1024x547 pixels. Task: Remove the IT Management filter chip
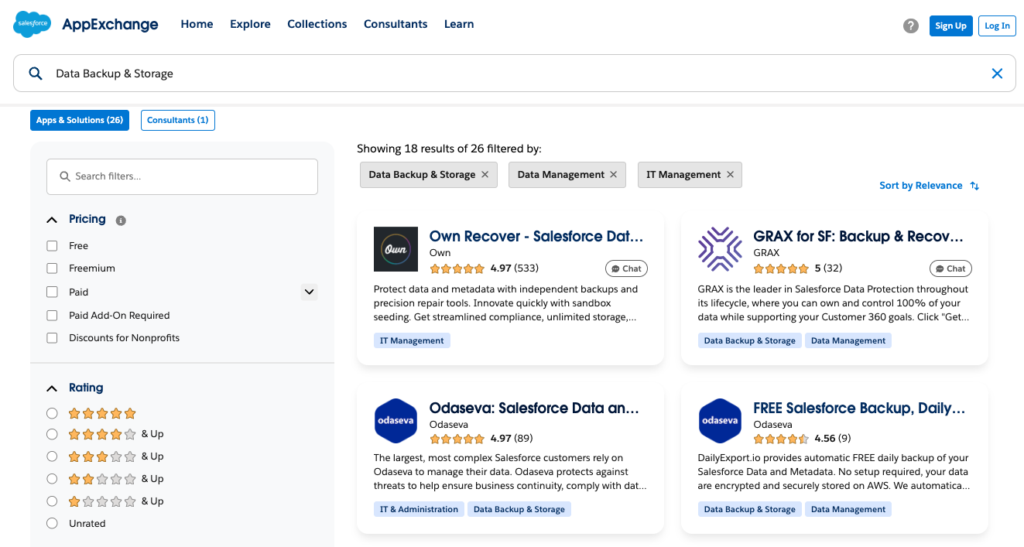coord(730,175)
